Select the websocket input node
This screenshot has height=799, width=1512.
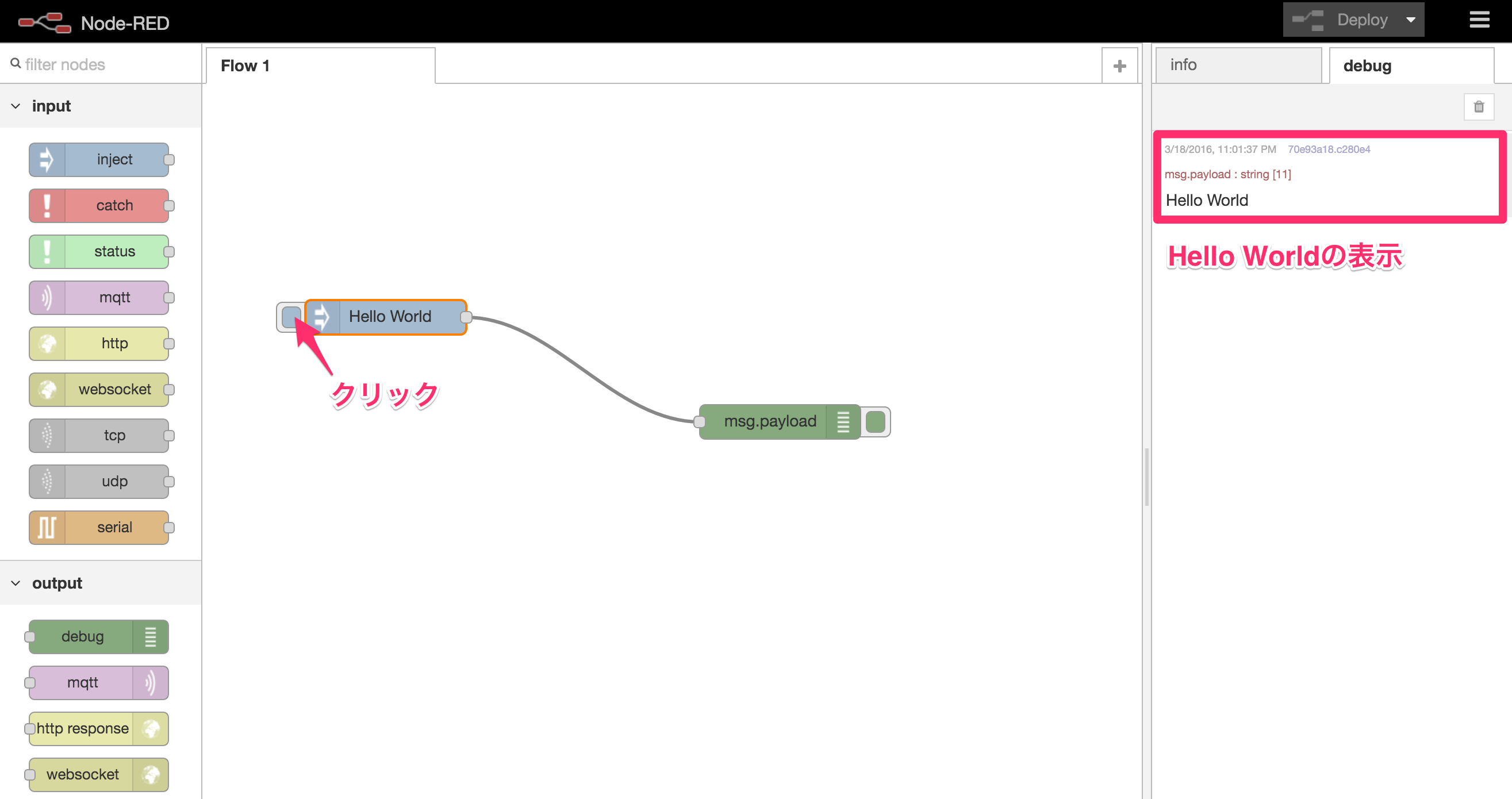point(100,389)
